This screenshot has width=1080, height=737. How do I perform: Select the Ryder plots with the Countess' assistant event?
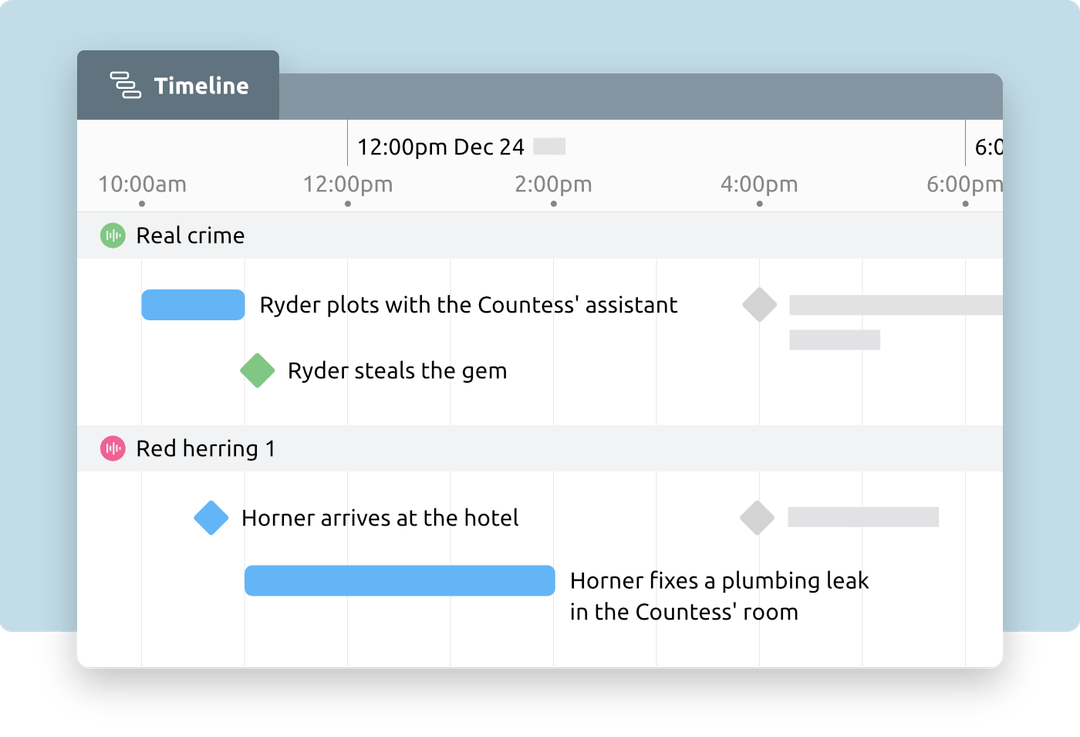[467, 305]
